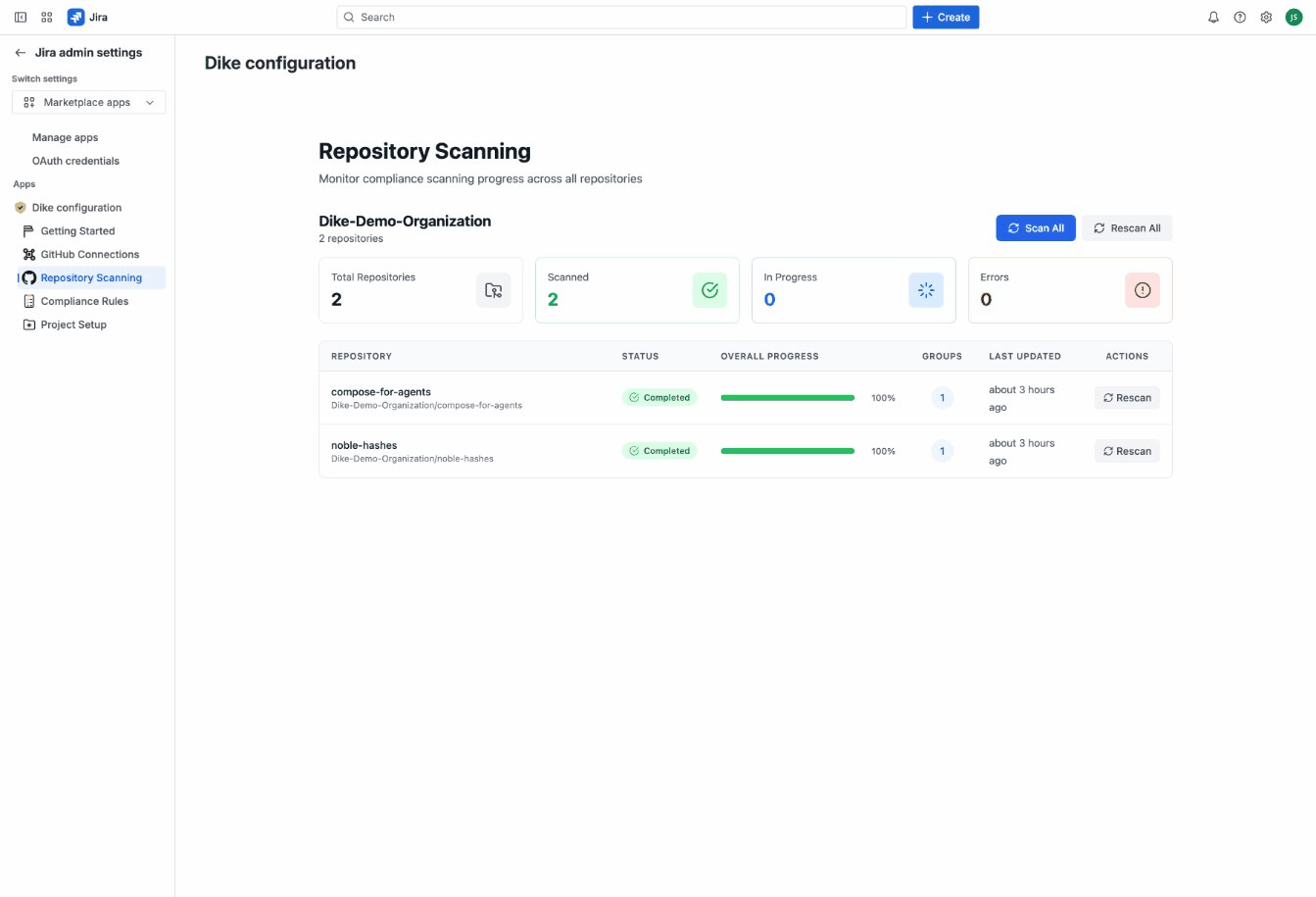The image size is (1316, 897).
Task: Rescan the compose-for-agents repository
Action: pyautogui.click(x=1127, y=397)
